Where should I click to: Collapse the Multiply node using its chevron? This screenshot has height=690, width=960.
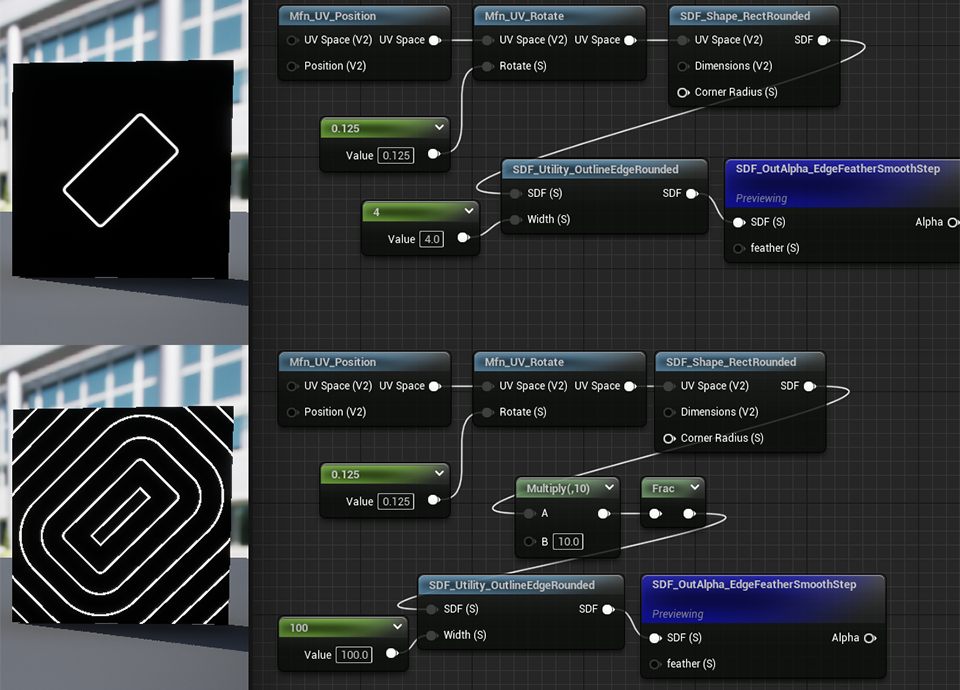click(607, 489)
